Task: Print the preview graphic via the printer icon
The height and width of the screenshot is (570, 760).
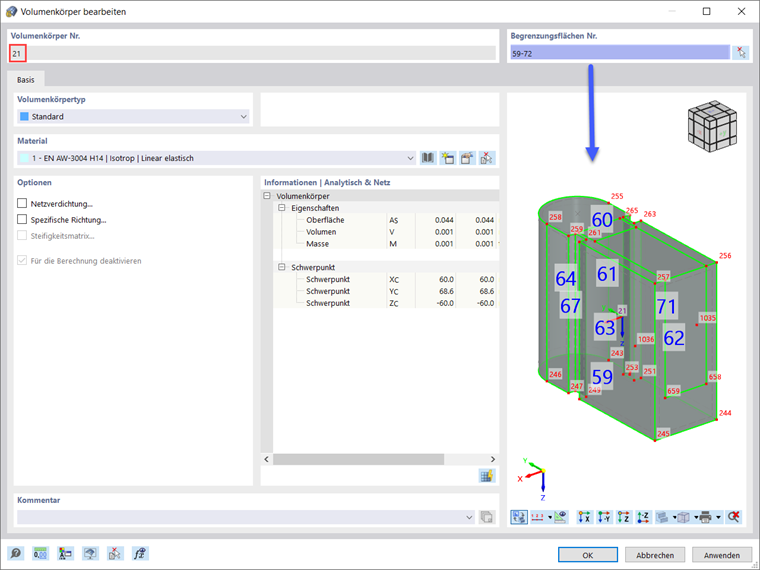Action: click(x=706, y=517)
